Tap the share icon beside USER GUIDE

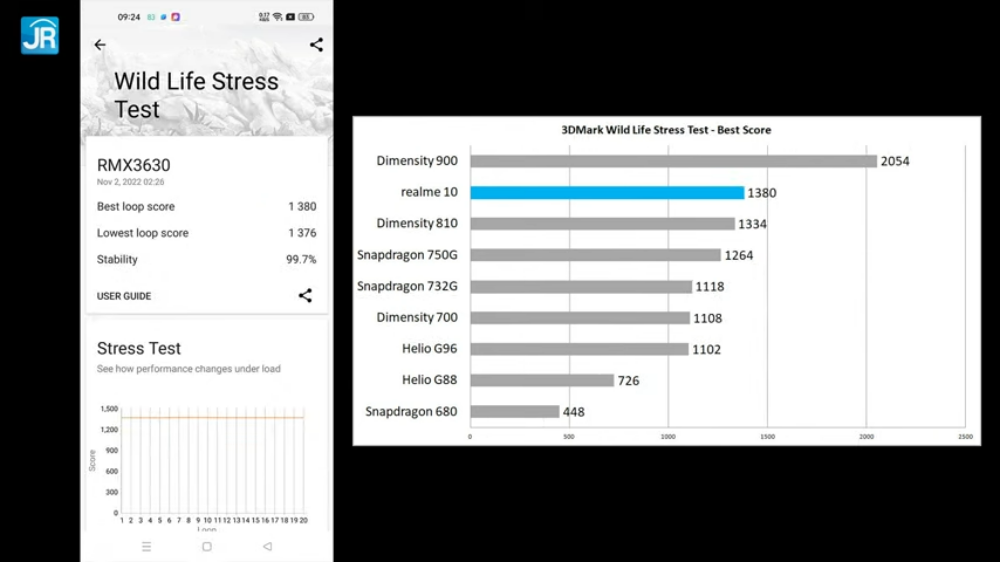click(x=305, y=295)
